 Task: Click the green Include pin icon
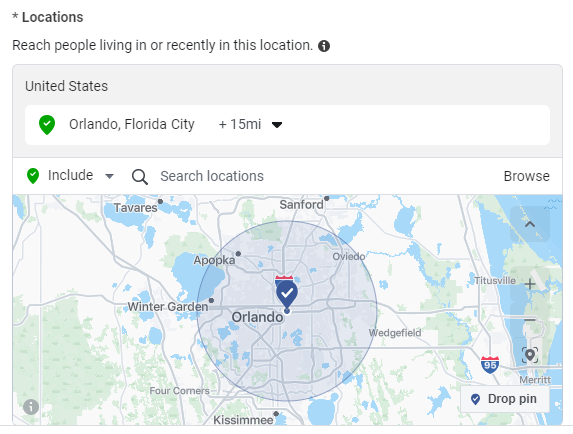[x=33, y=176]
